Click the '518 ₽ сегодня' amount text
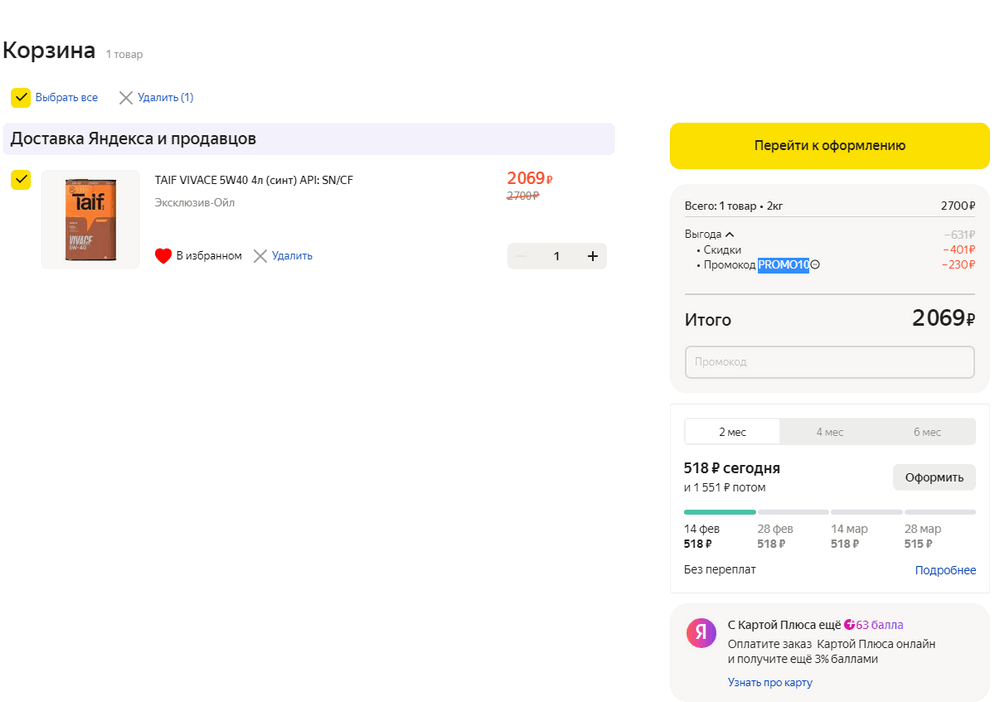The width and height of the screenshot is (1000, 702). tap(732, 468)
